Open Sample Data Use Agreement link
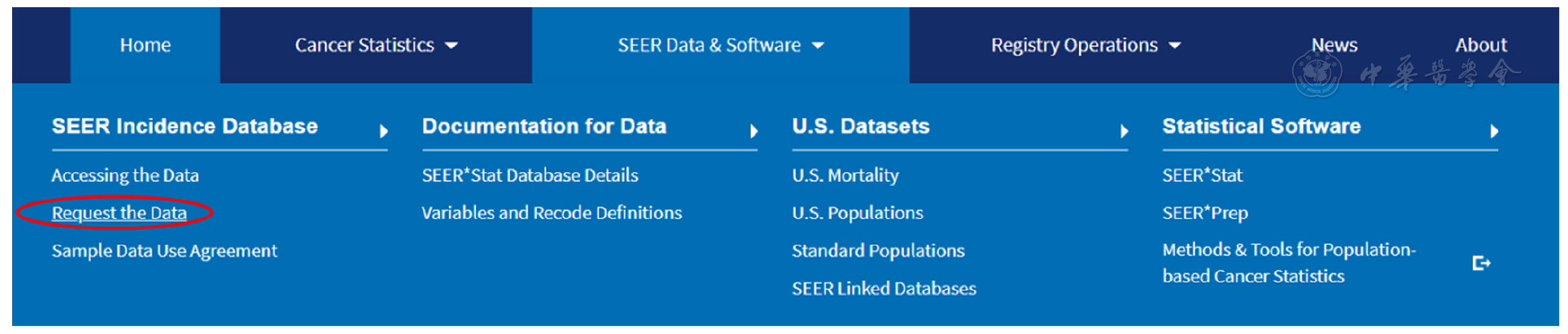The width and height of the screenshot is (1568, 334). click(164, 251)
